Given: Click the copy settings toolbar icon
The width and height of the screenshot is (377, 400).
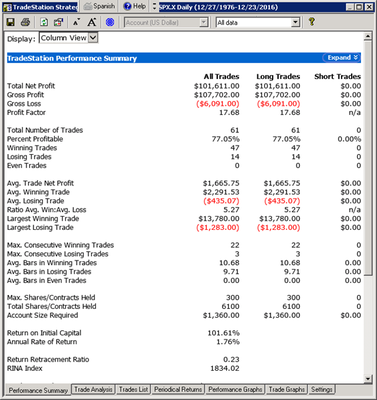Looking at the screenshot, I should 59,22.
